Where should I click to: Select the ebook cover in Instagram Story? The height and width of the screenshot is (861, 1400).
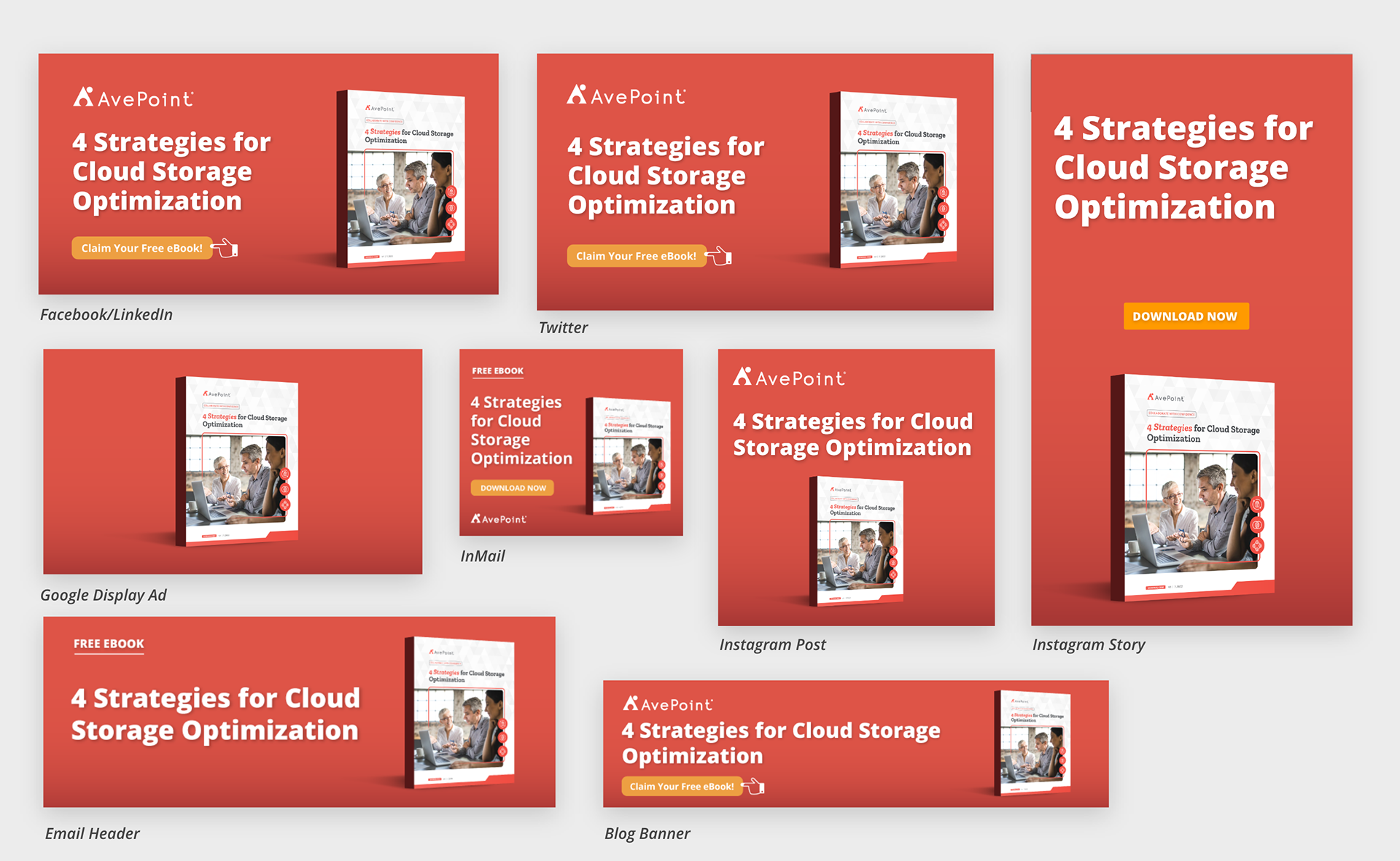point(1192,487)
